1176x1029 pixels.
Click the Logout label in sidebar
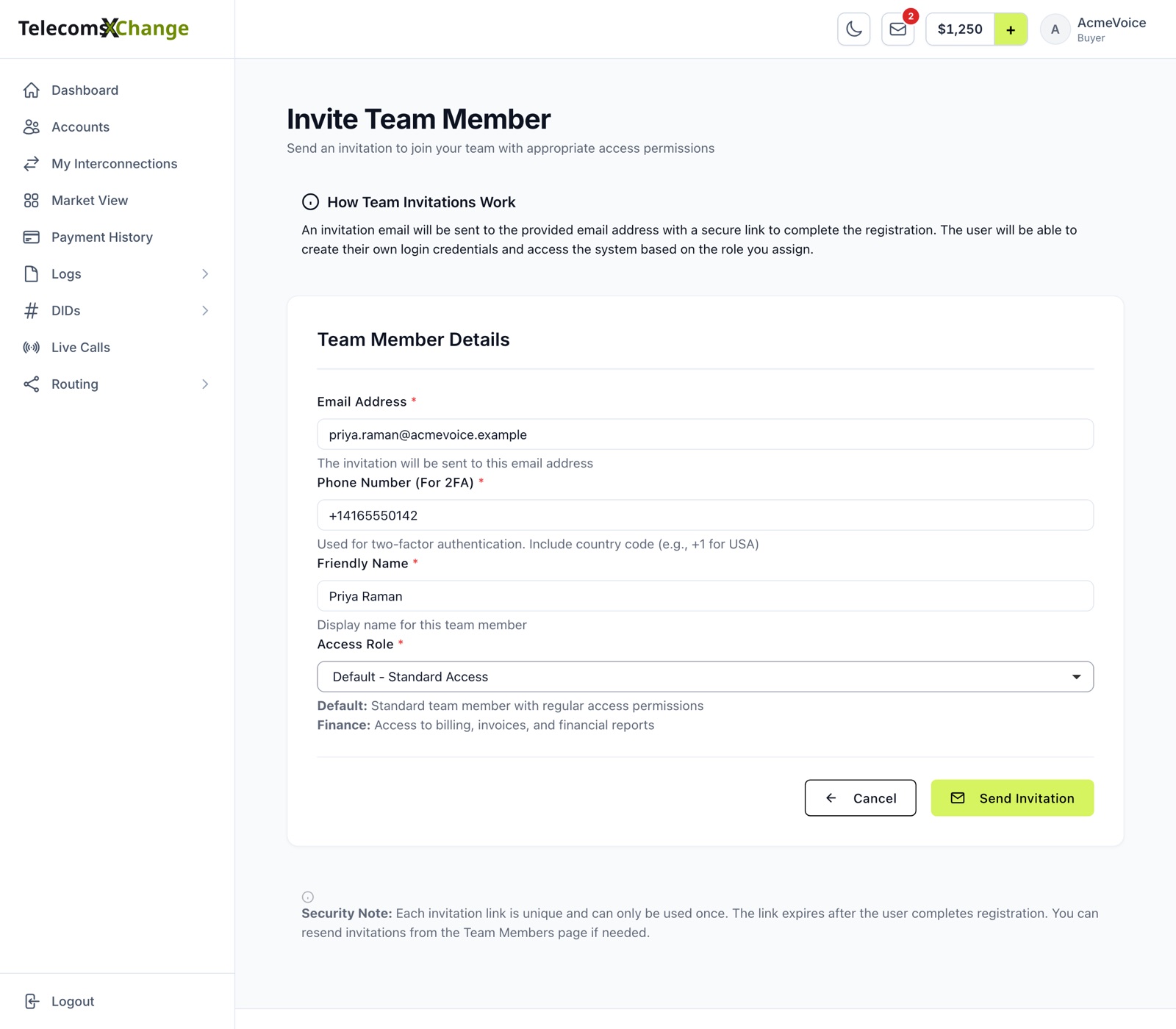pyautogui.click(x=73, y=1001)
